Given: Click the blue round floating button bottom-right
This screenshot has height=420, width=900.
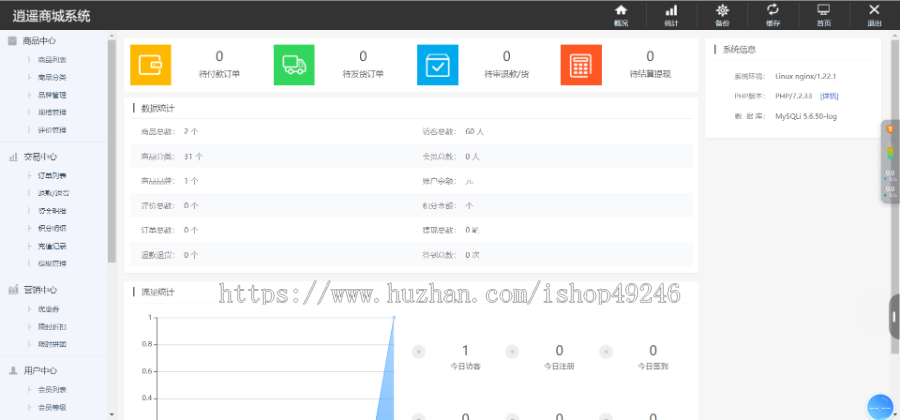Looking at the screenshot, I should tap(880, 407).
